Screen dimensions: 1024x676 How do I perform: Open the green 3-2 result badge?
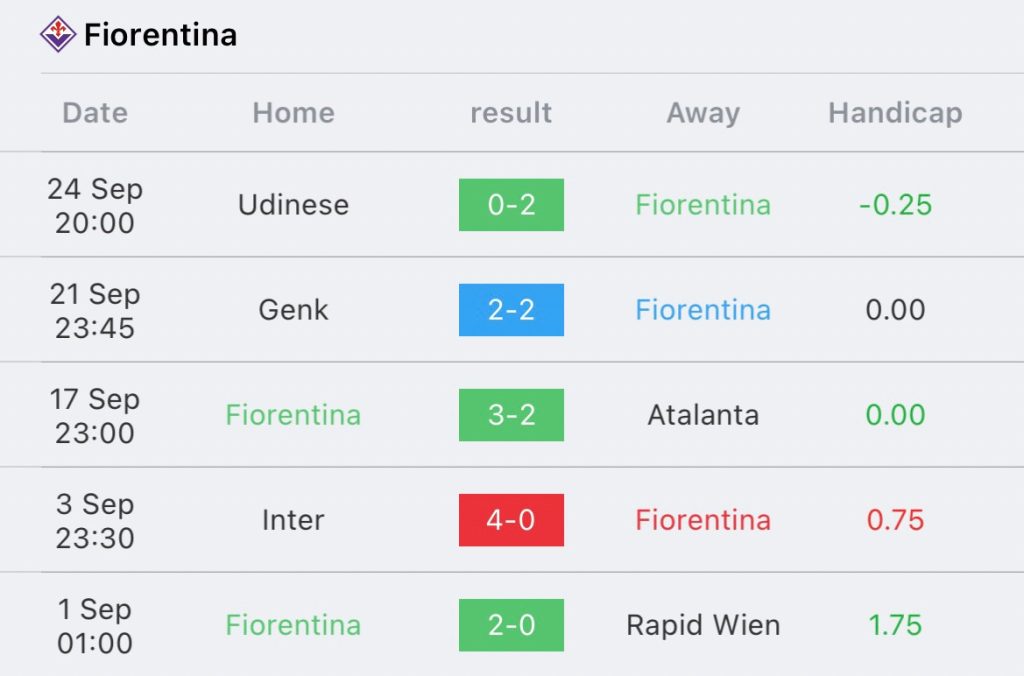pyautogui.click(x=511, y=415)
